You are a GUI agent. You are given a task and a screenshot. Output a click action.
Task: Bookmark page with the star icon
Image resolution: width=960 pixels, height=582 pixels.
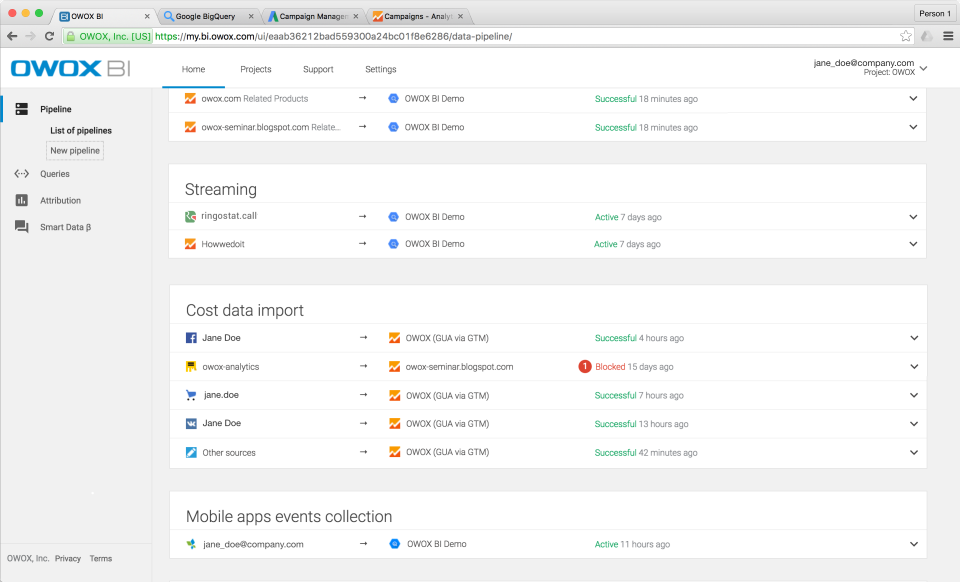coord(906,36)
